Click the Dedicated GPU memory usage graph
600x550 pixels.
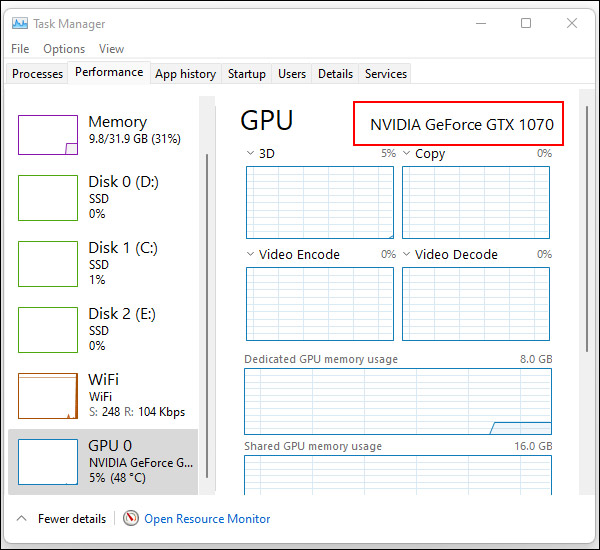tap(398, 401)
